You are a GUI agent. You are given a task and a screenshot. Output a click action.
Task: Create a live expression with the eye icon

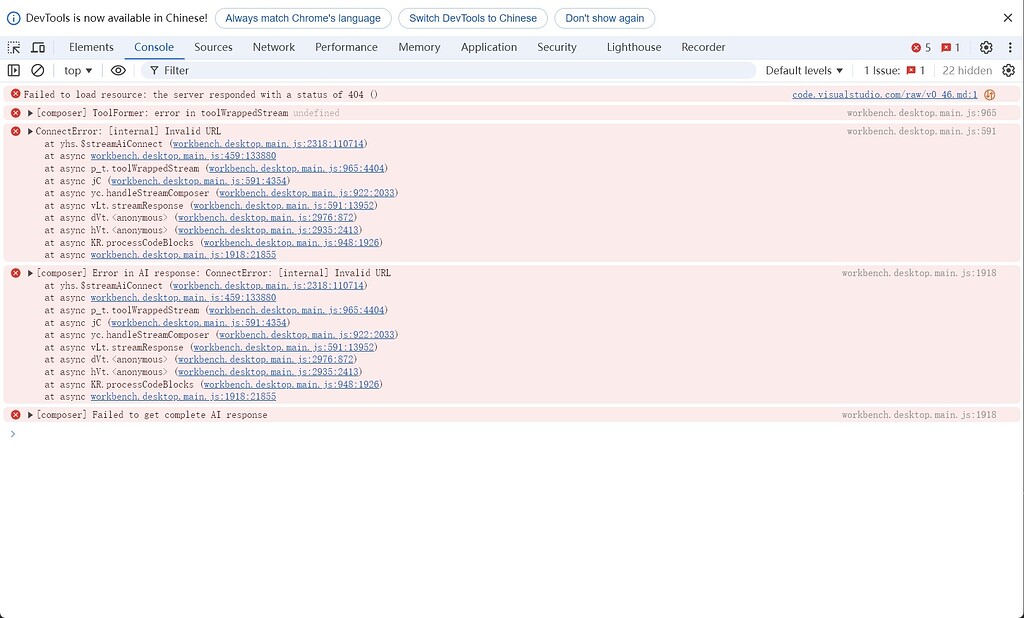click(118, 70)
